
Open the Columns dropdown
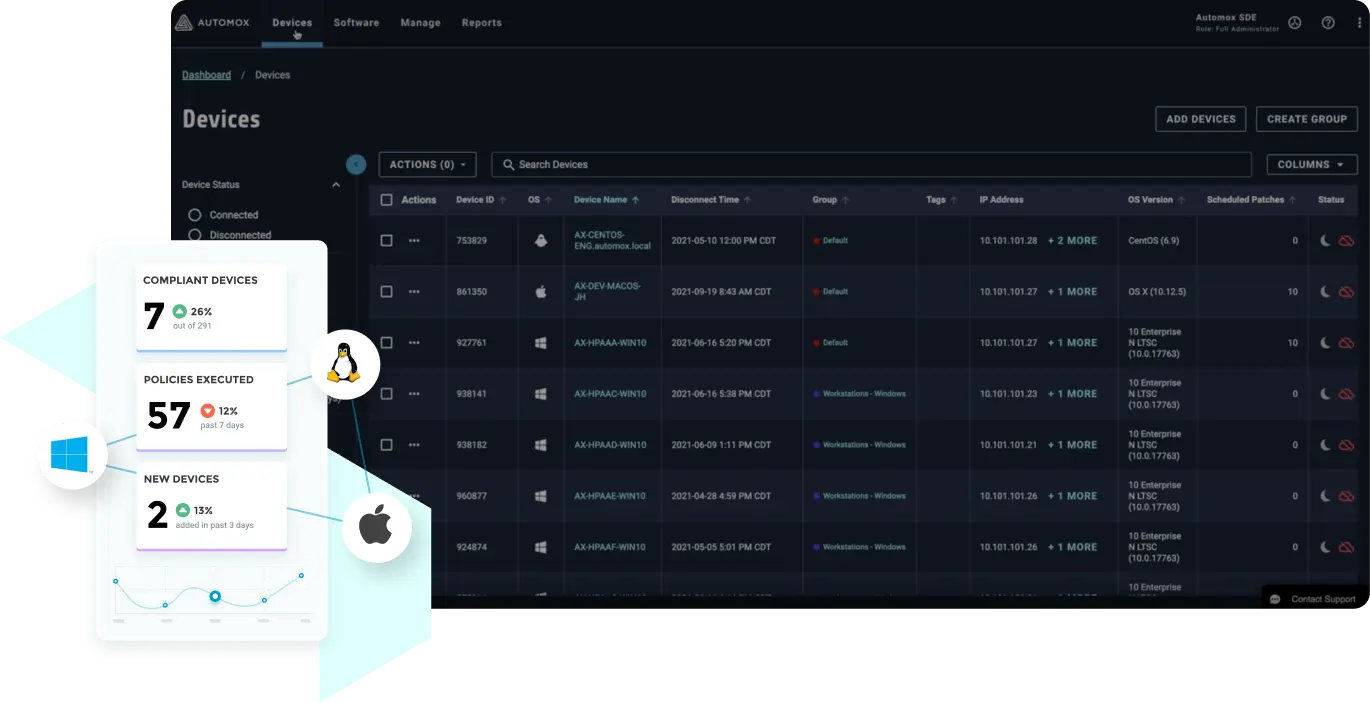1311,165
